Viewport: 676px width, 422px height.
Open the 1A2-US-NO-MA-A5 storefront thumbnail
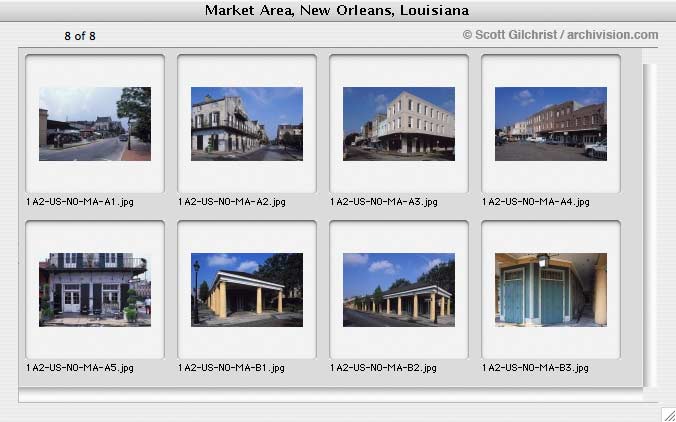click(95, 290)
